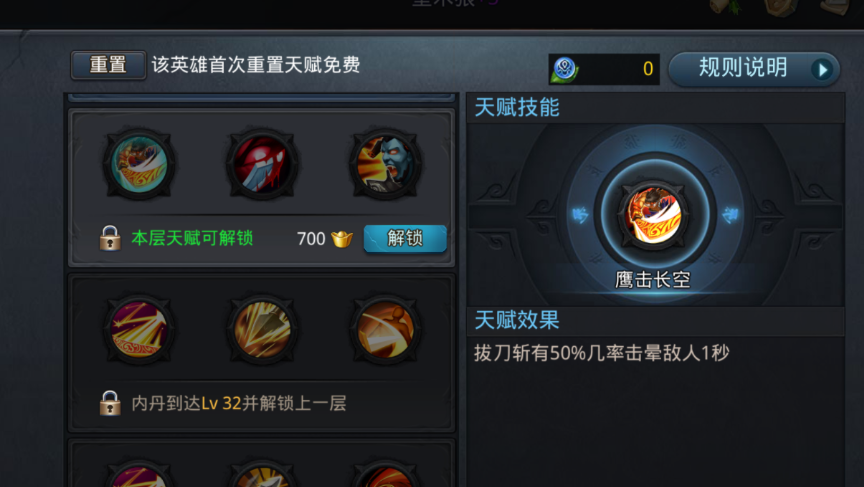The image size is (864, 487).
Task: Select the orange hammer strike talent icon
Action: tap(386, 329)
